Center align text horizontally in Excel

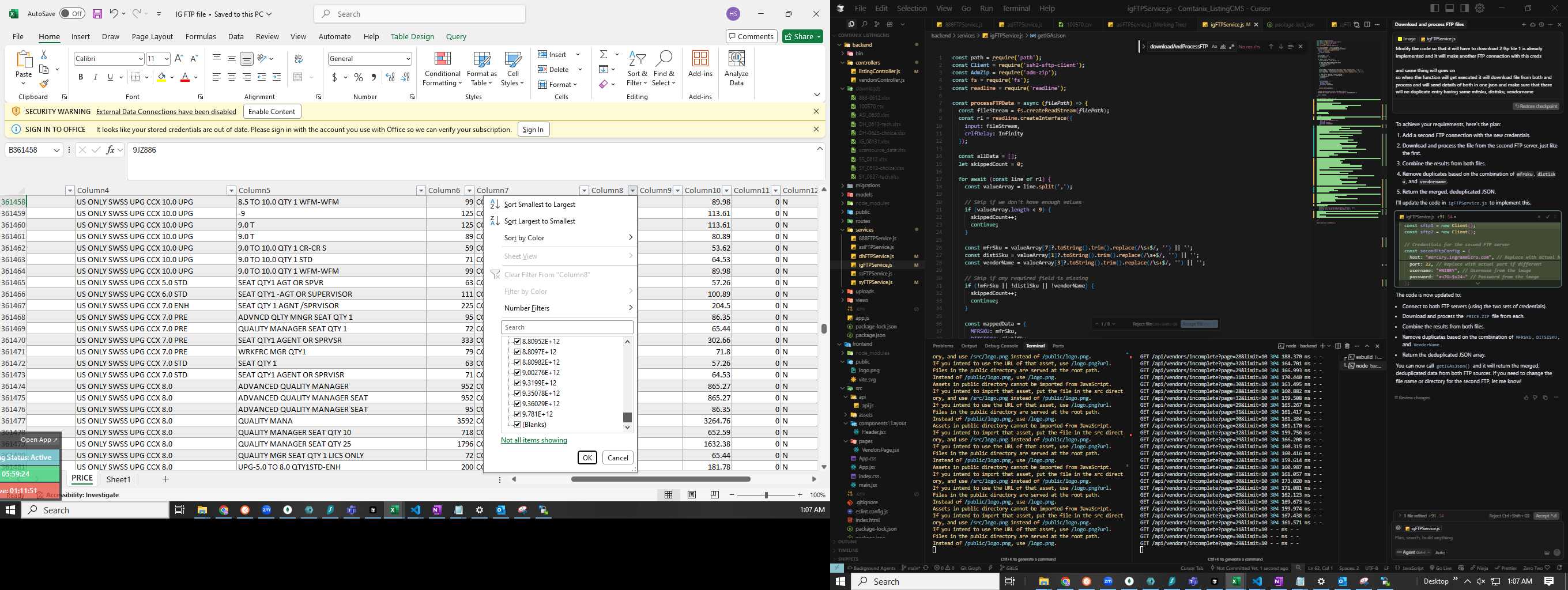coord(232,77)
